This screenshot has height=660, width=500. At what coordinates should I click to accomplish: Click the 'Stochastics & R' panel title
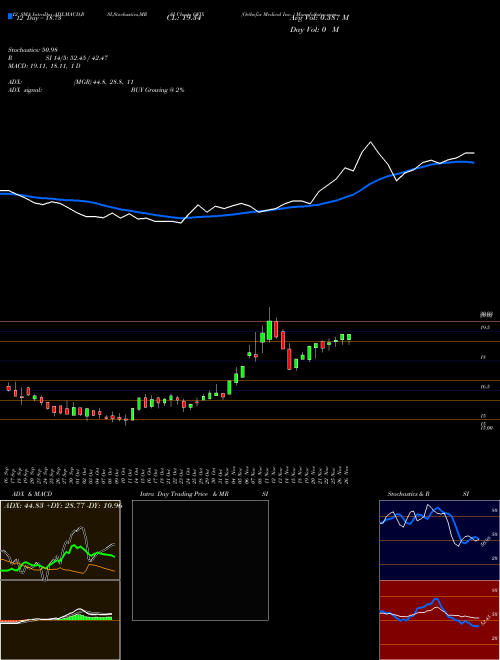point(409,494)
